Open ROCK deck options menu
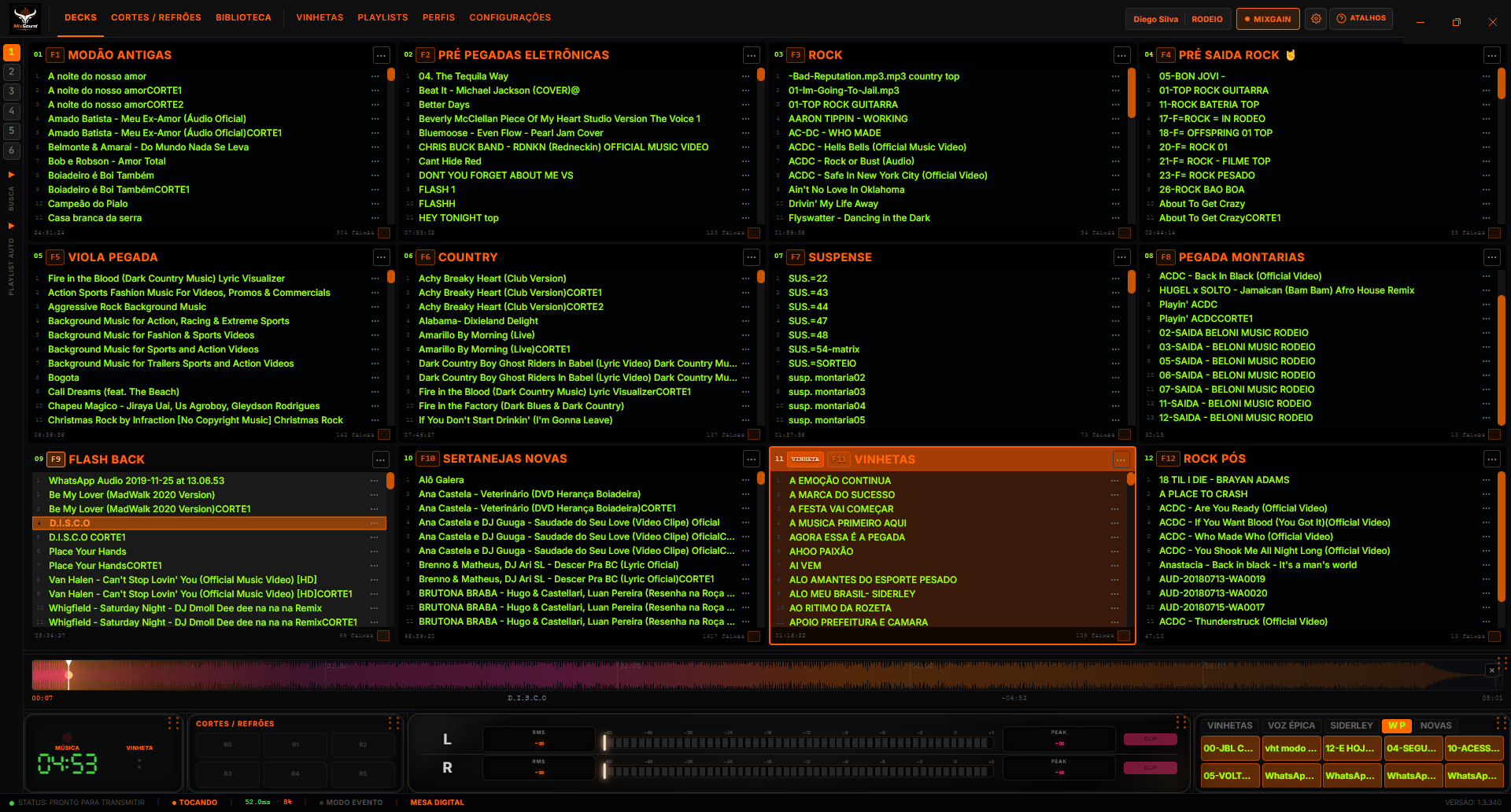 1122,55
